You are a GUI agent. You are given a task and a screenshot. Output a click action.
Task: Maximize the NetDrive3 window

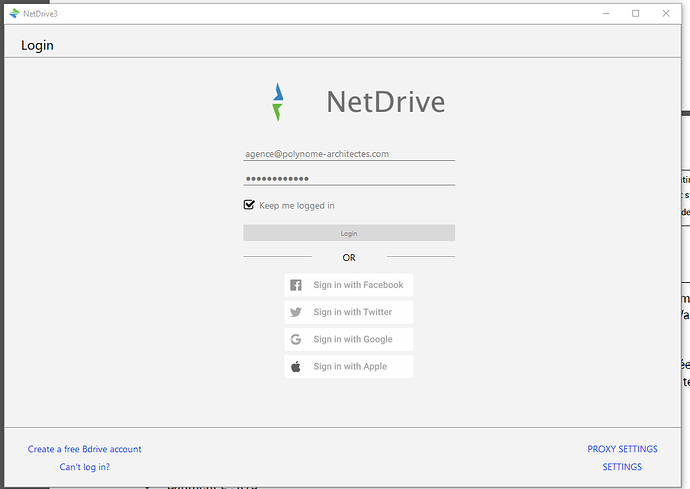635,14
